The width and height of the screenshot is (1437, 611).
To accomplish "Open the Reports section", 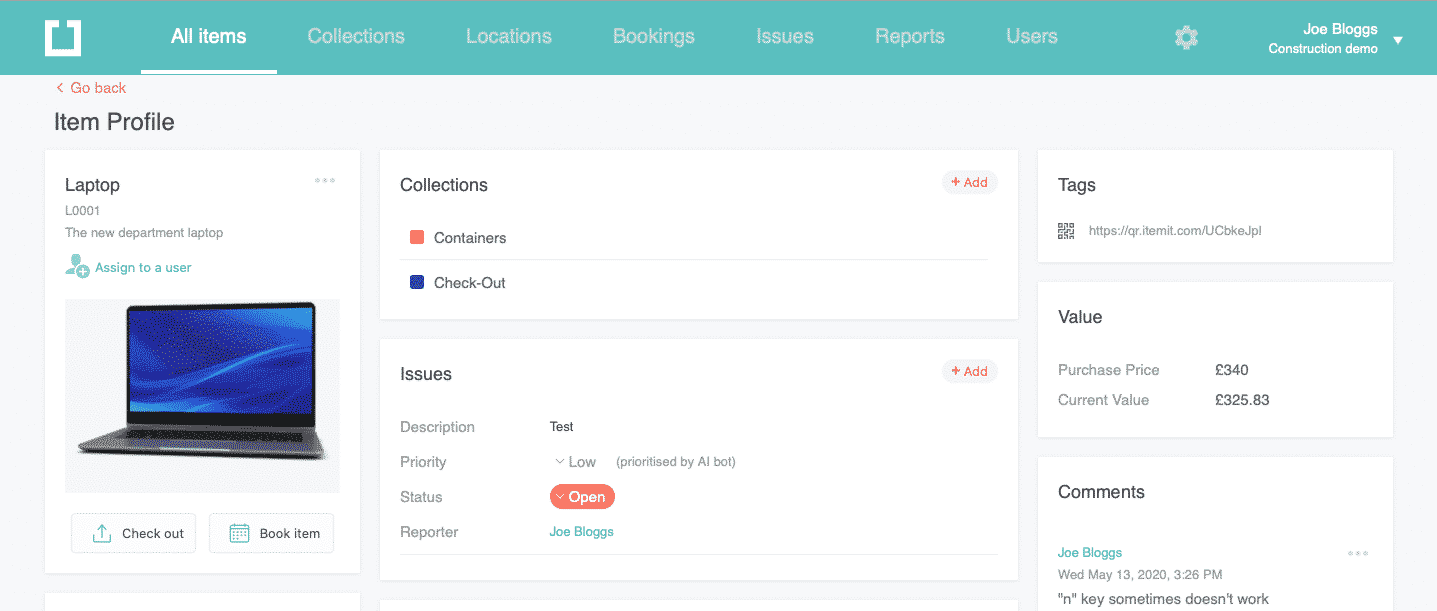I will (909, 36).
